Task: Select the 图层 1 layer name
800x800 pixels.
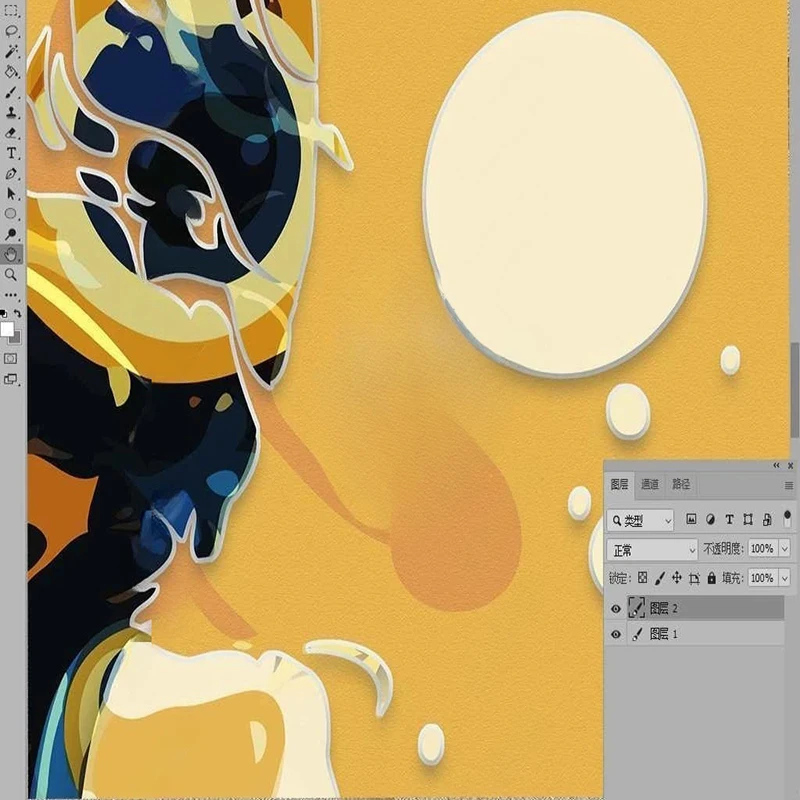Action: tap(663, 634)
